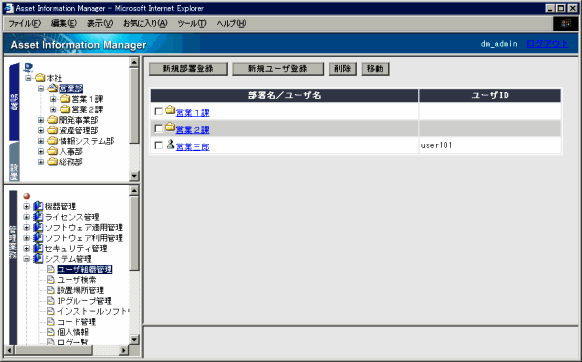582x362 pixels.
Task: Check the 営業1課 row checkbox
Action: click(158, 111)
